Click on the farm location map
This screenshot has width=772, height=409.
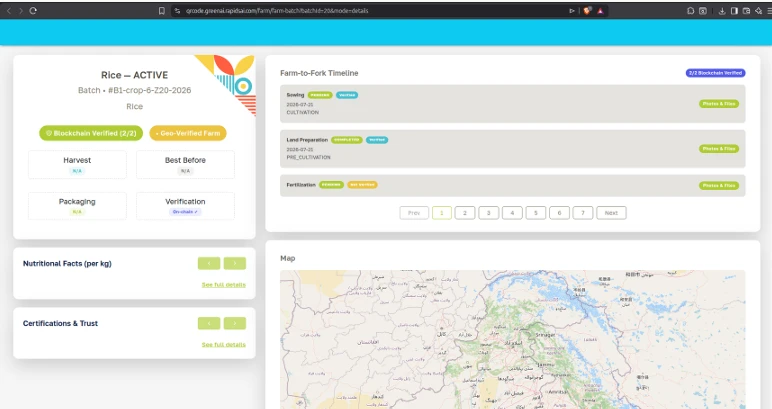pos(513,340)
